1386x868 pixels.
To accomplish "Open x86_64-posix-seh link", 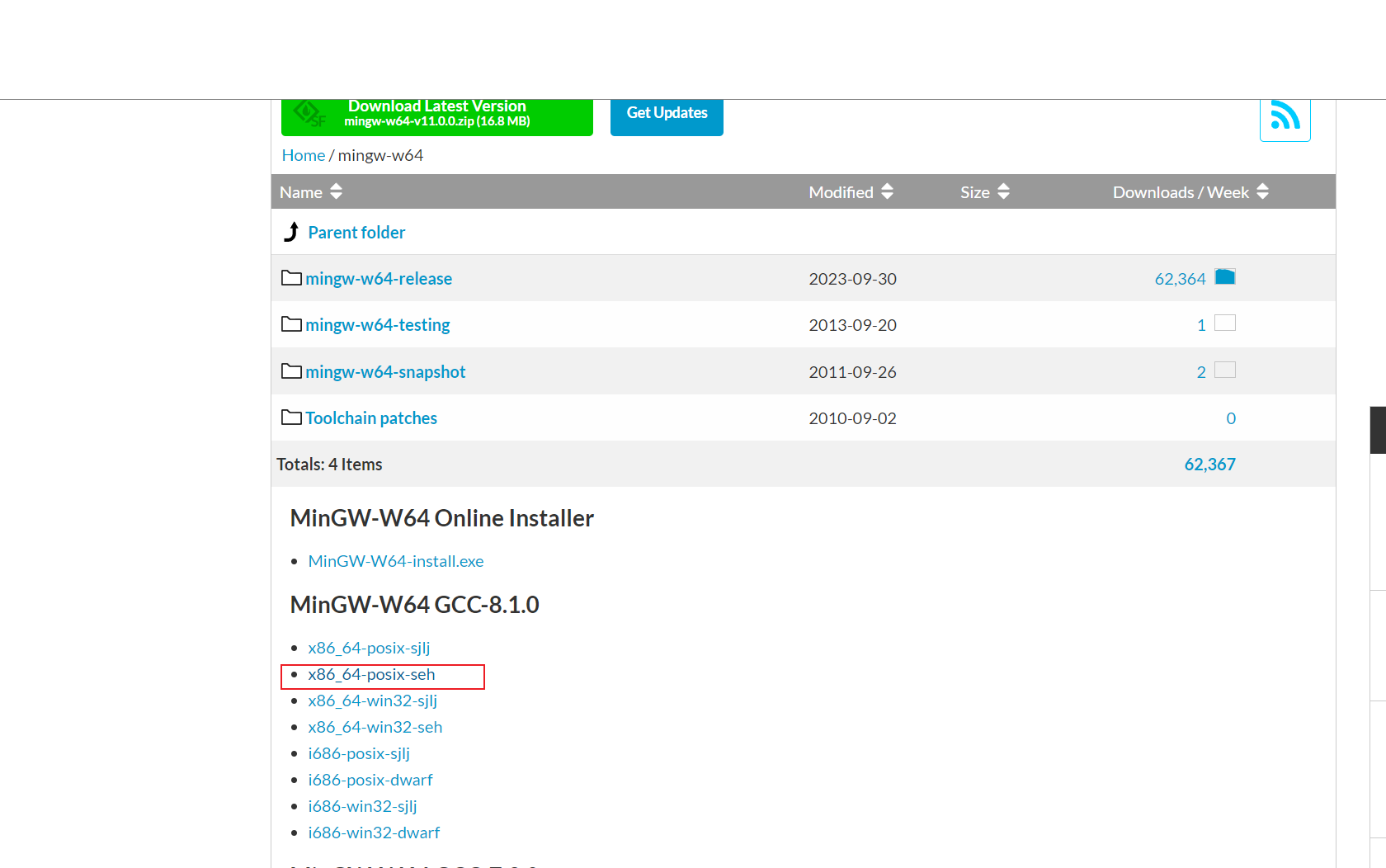I will pyautogui.click(x=371, y=674).
